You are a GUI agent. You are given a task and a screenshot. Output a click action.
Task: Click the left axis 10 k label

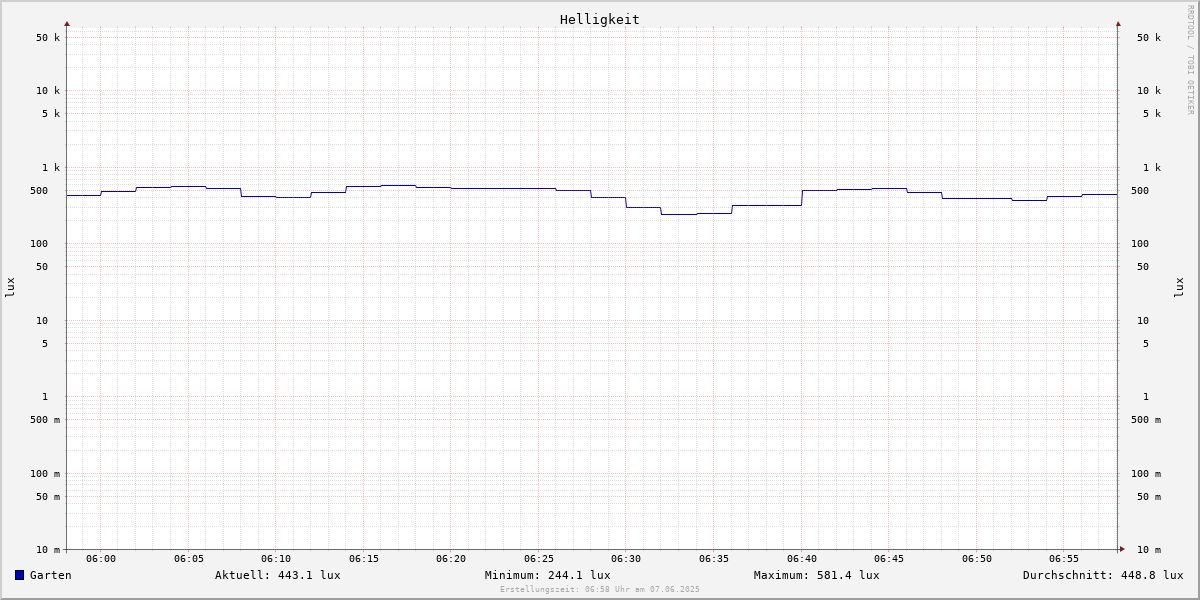click(48, 91)
